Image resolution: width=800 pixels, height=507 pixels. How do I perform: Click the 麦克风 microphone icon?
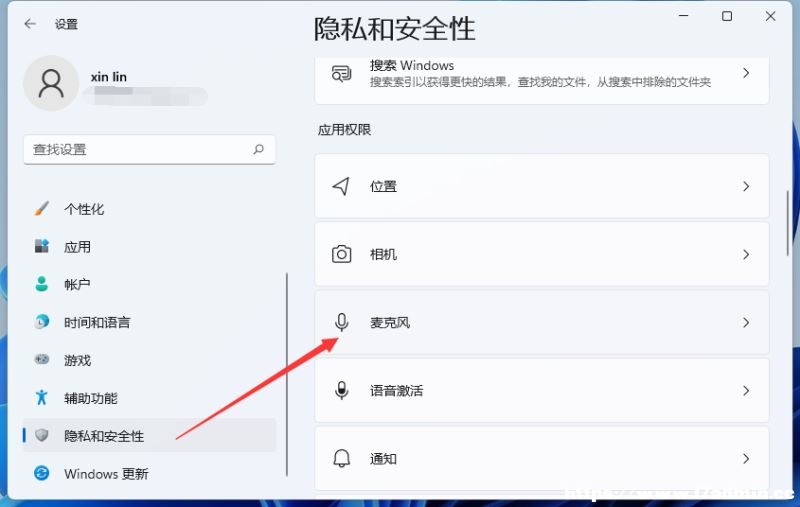[341, 322]
